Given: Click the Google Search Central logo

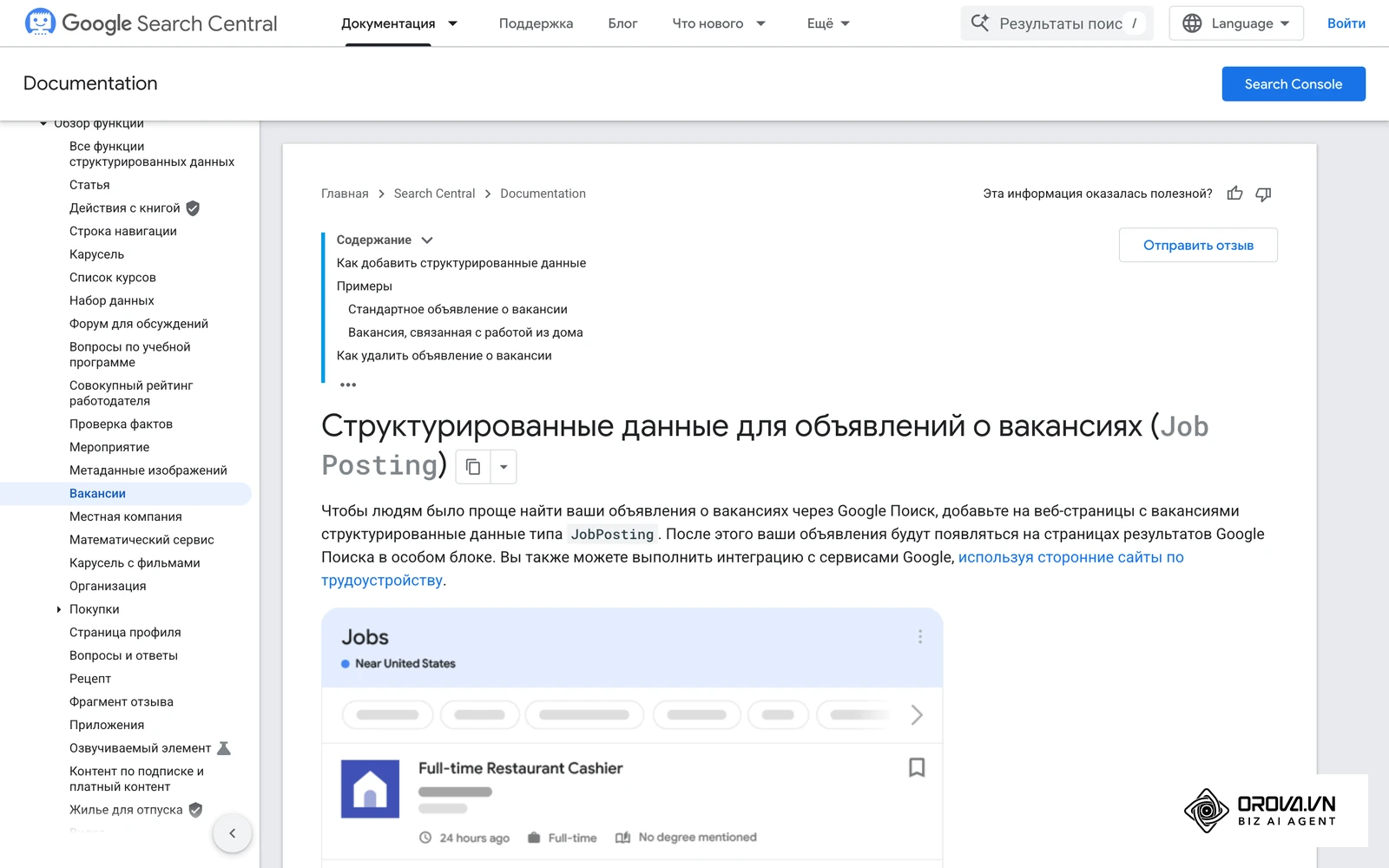Looking at the screenshot, I should pos(151,23).
